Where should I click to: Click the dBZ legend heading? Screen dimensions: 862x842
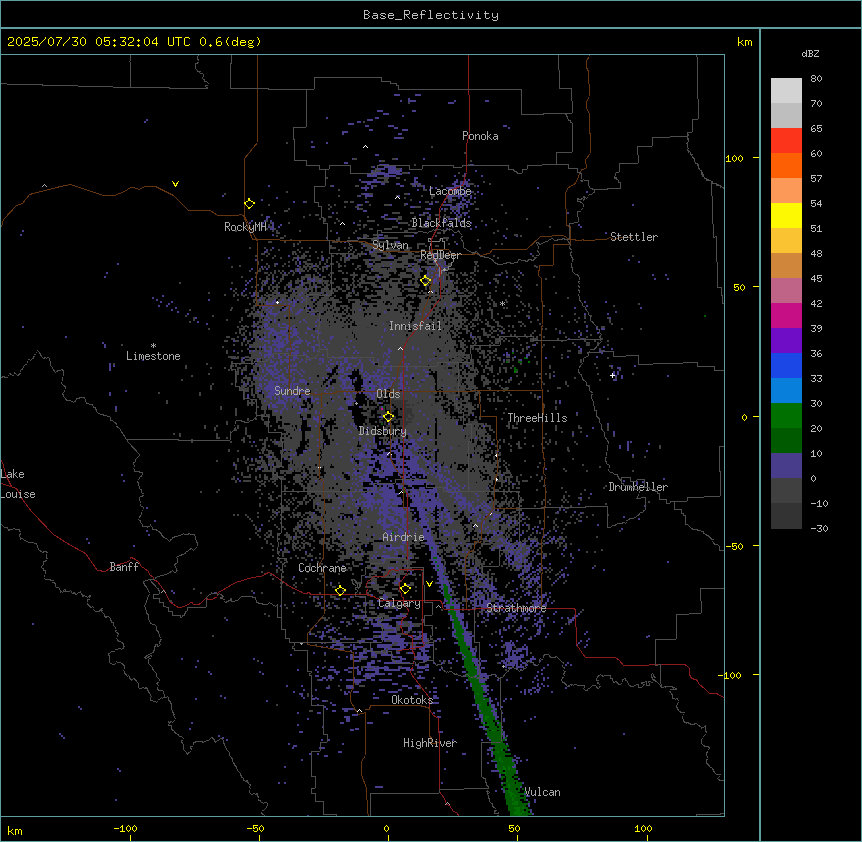(810, 54)
